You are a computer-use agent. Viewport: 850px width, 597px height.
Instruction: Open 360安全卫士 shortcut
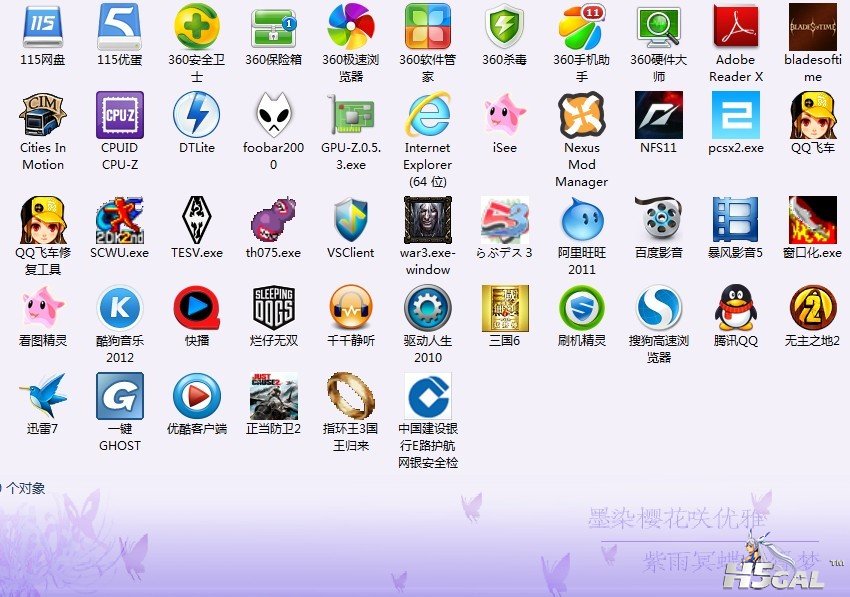click(197, 25)
